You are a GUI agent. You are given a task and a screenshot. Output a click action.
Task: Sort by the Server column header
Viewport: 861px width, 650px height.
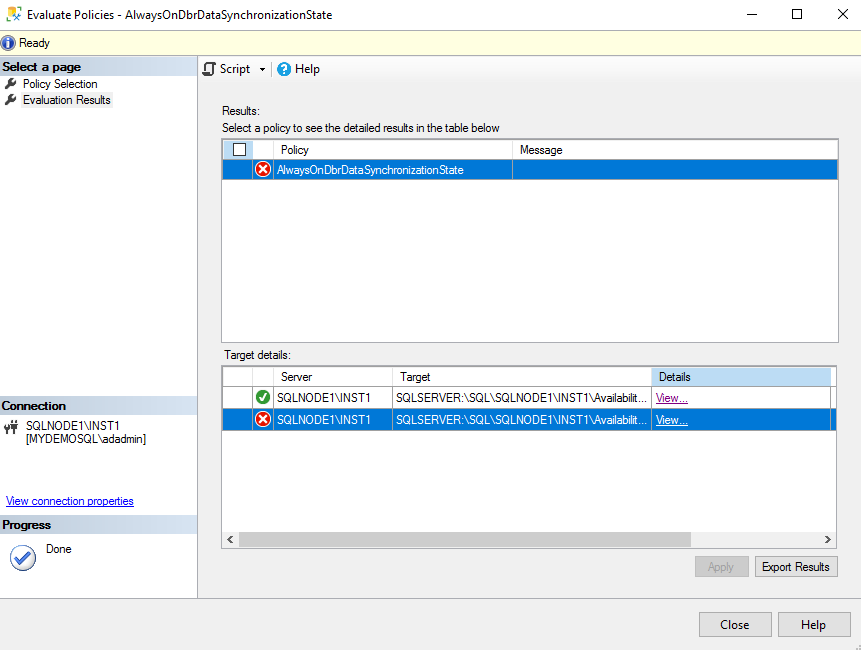(x=333, y=377)
